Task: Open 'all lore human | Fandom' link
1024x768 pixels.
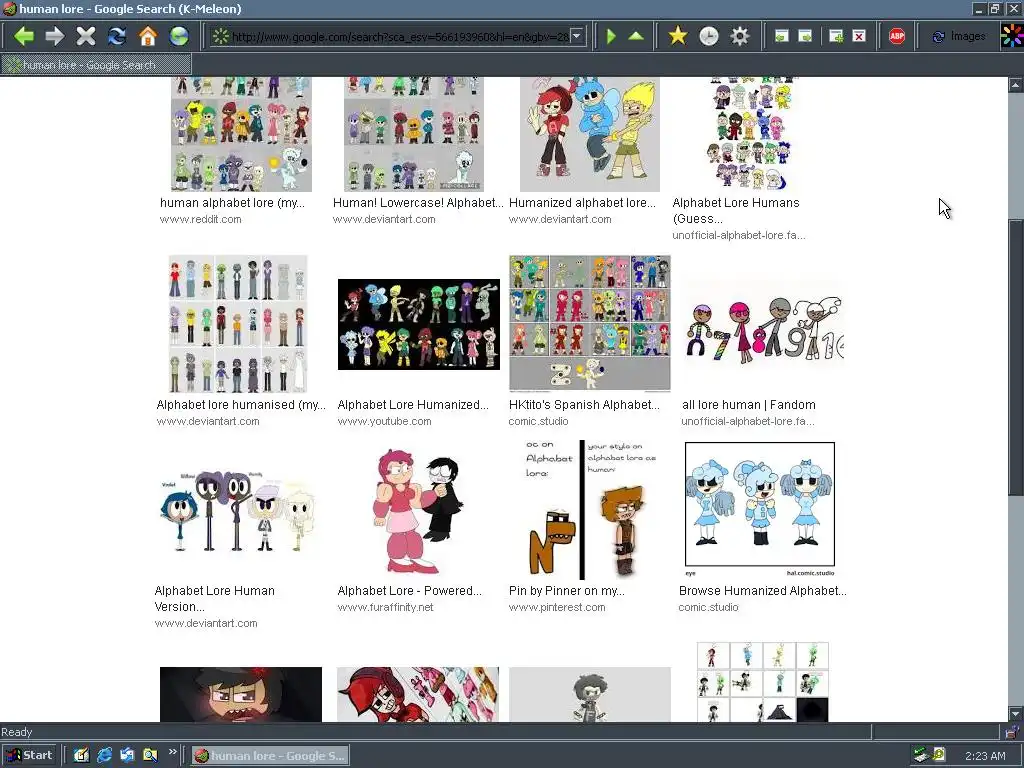Action: pos(748,404)
